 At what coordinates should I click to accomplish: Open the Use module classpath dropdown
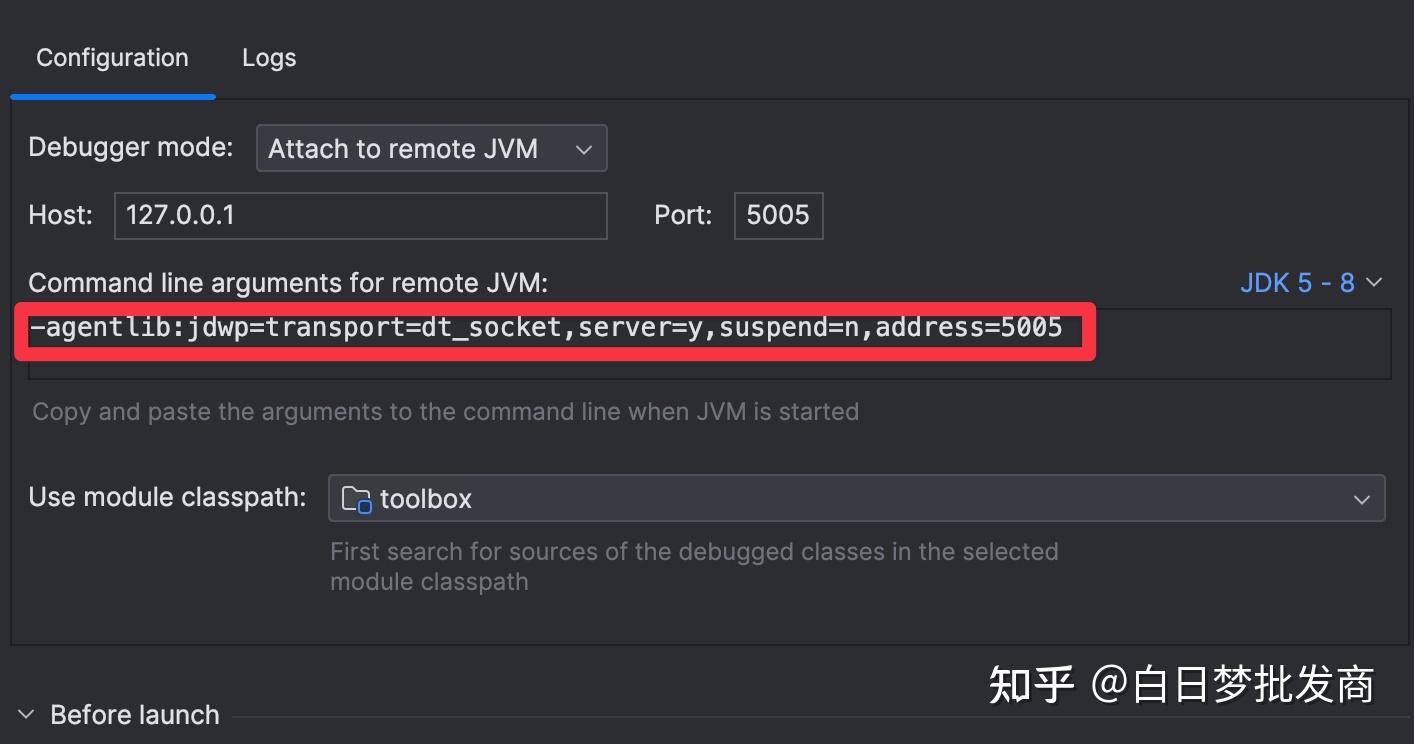coord(855,498)
